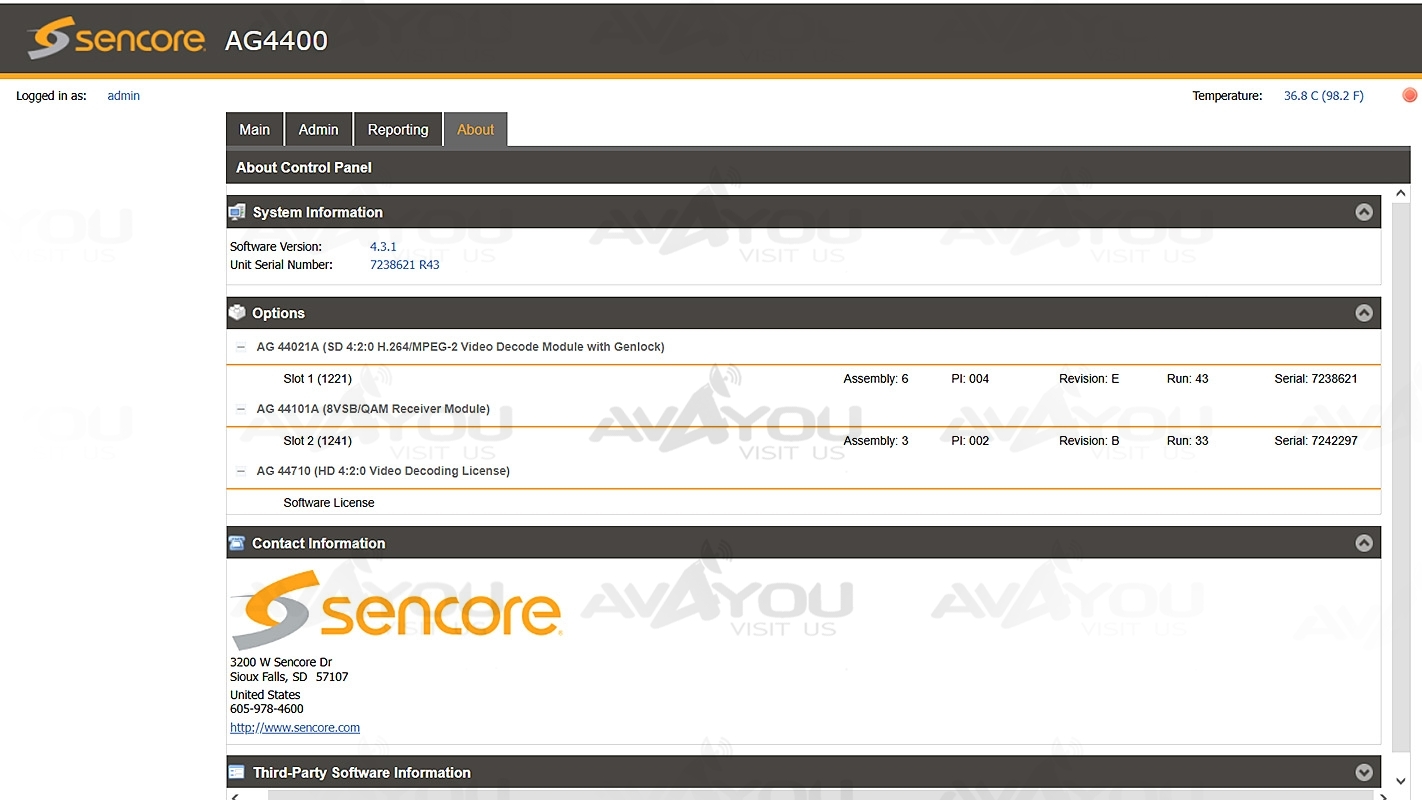1422x800 pixels.
Task: Click the Sencore logo in header
Action: point(116,39)
